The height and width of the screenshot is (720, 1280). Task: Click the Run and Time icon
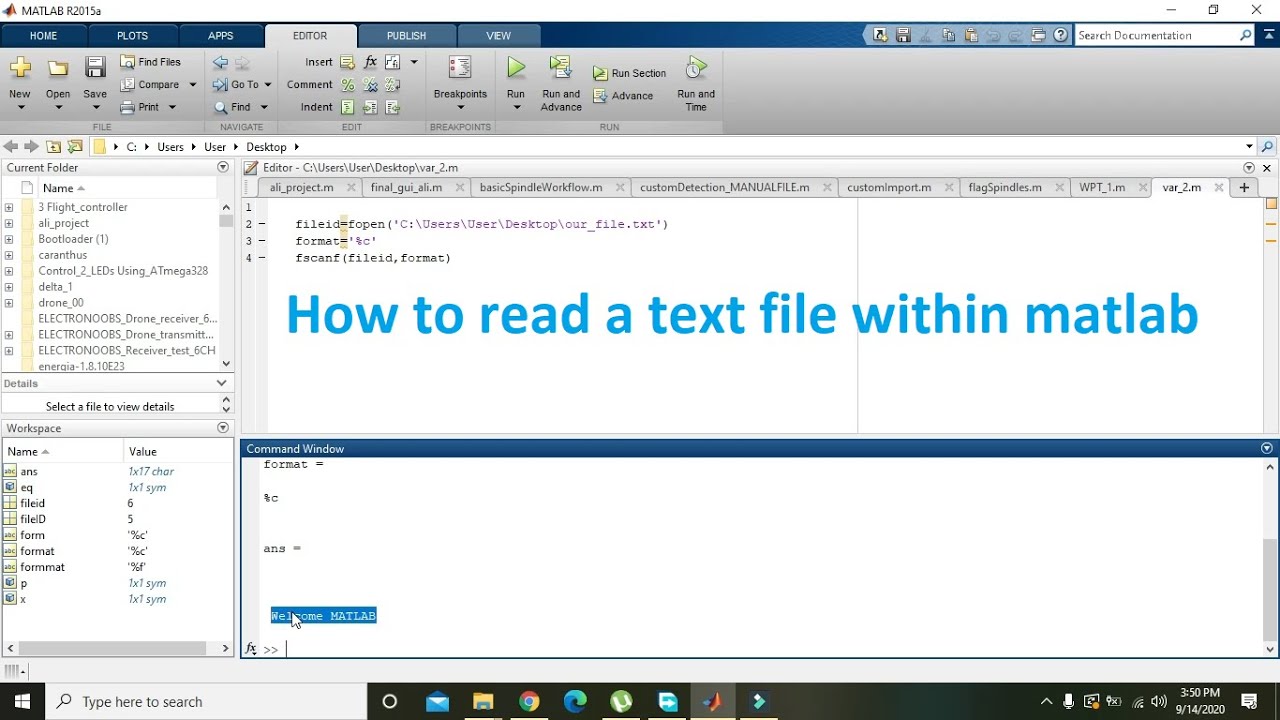696,68
